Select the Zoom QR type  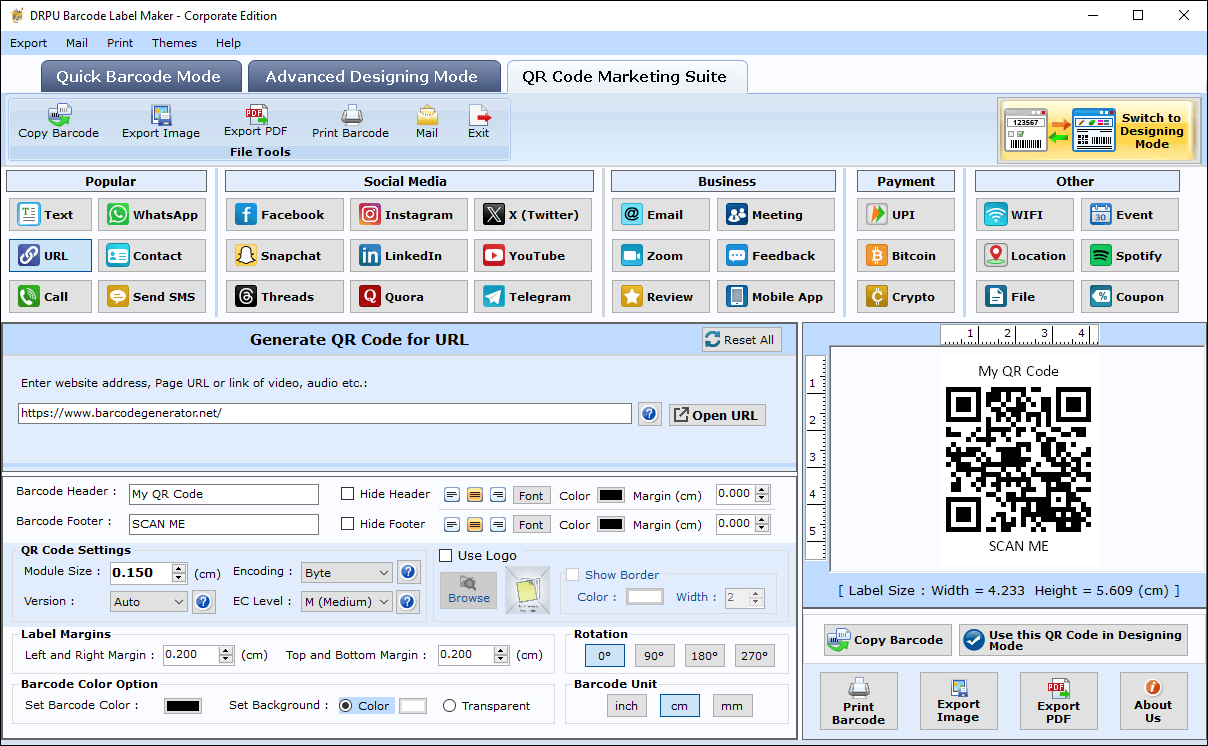[661, 256]
